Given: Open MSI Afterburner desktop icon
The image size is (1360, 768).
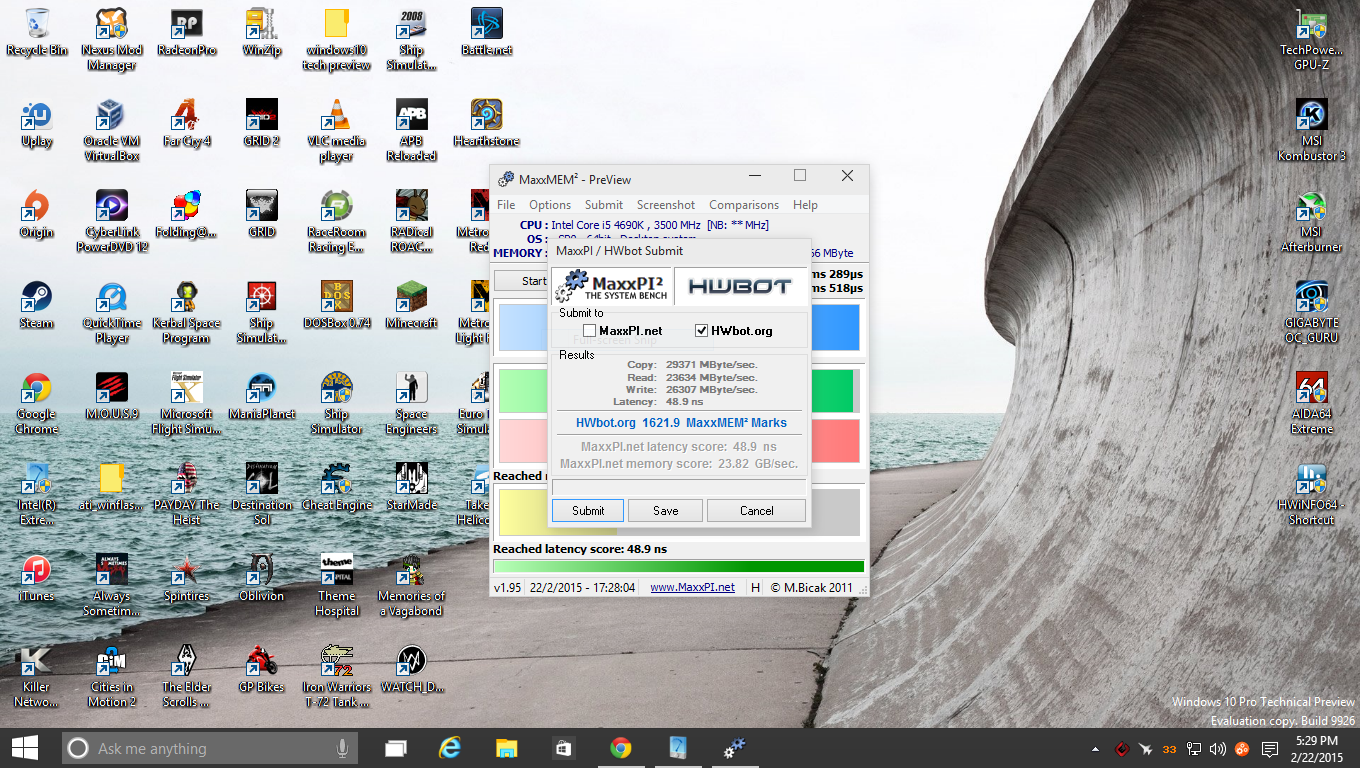Looking at the screenshot, I should [1311, 221].
